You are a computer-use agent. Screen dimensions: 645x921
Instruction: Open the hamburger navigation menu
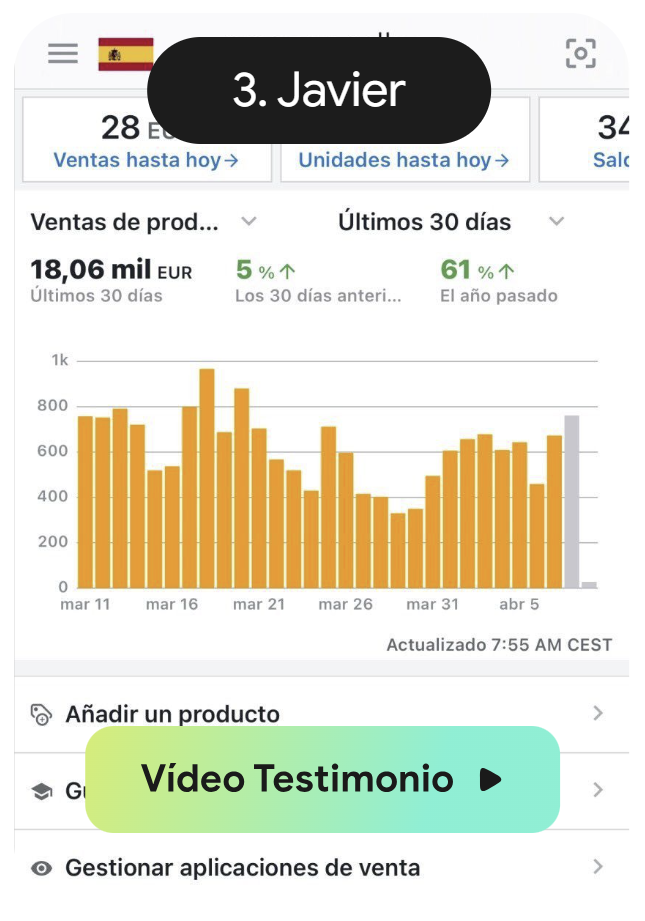[x=62, y=53]
